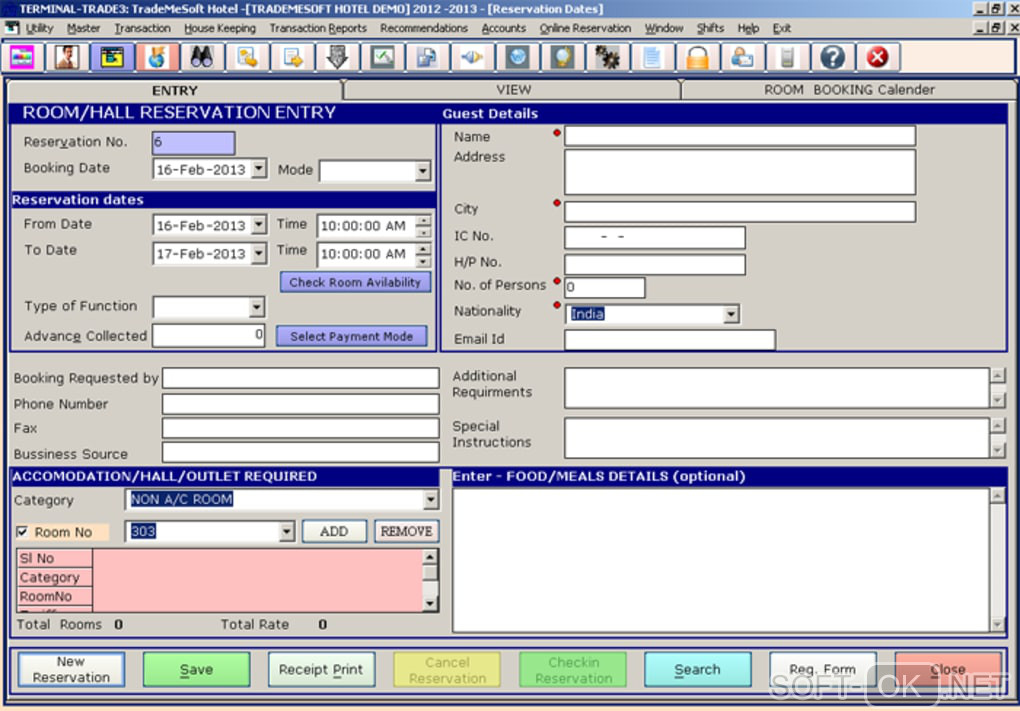
Task: Click the binoculars search toolbar icon
Action: 202,58
